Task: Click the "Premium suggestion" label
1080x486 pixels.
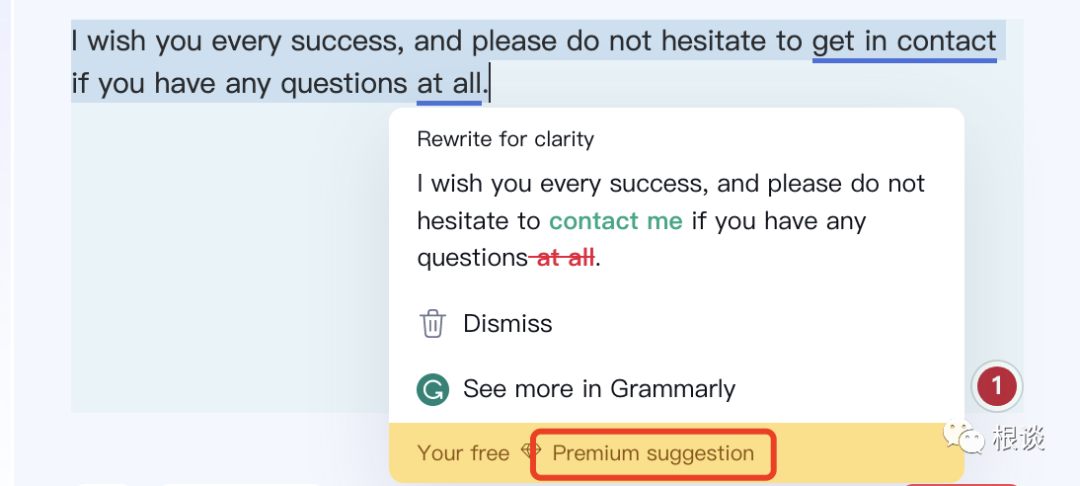Action: click(x=653, y=453)
